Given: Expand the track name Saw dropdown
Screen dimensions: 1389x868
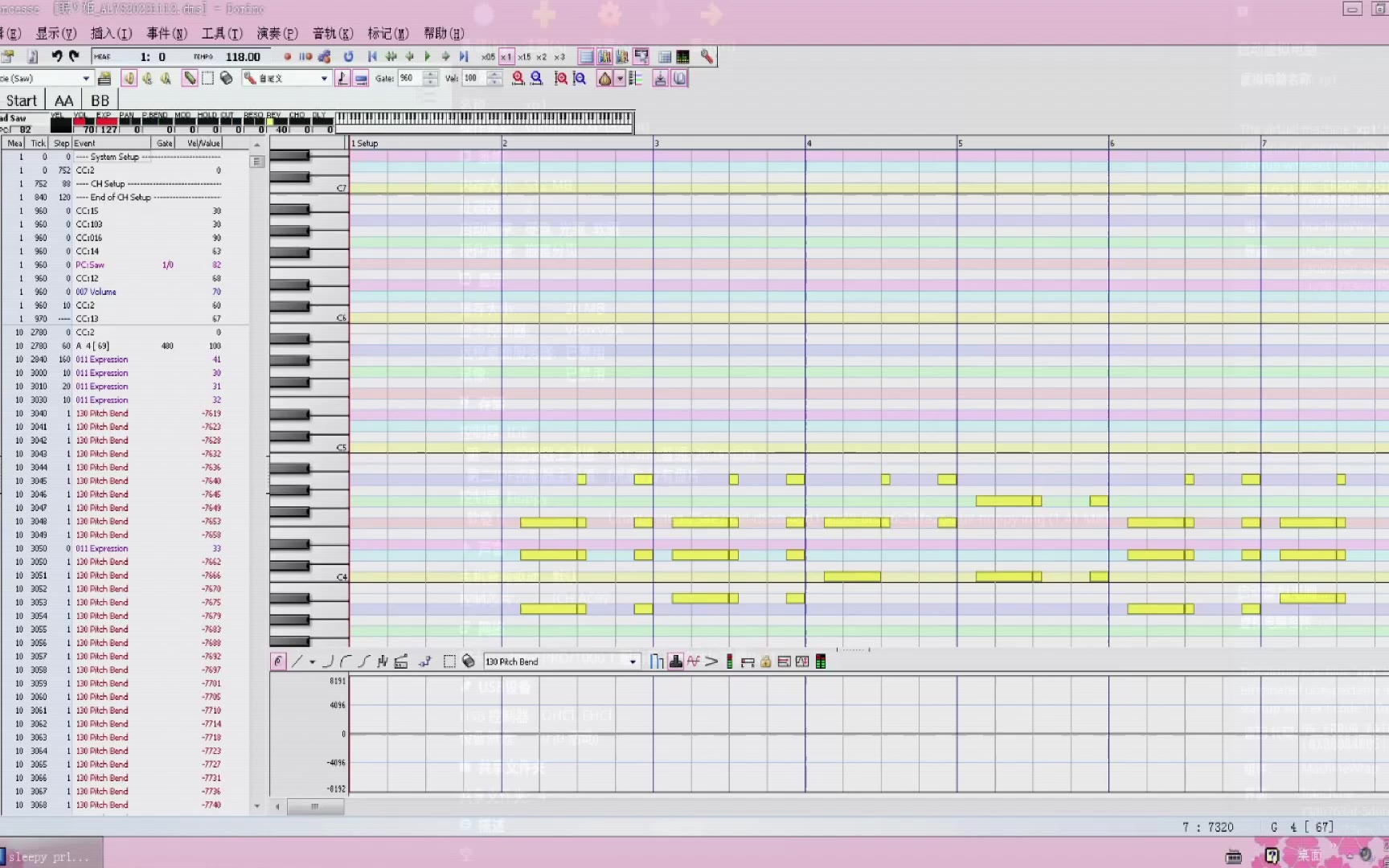Looking at the screenshot, I should 86,79.
